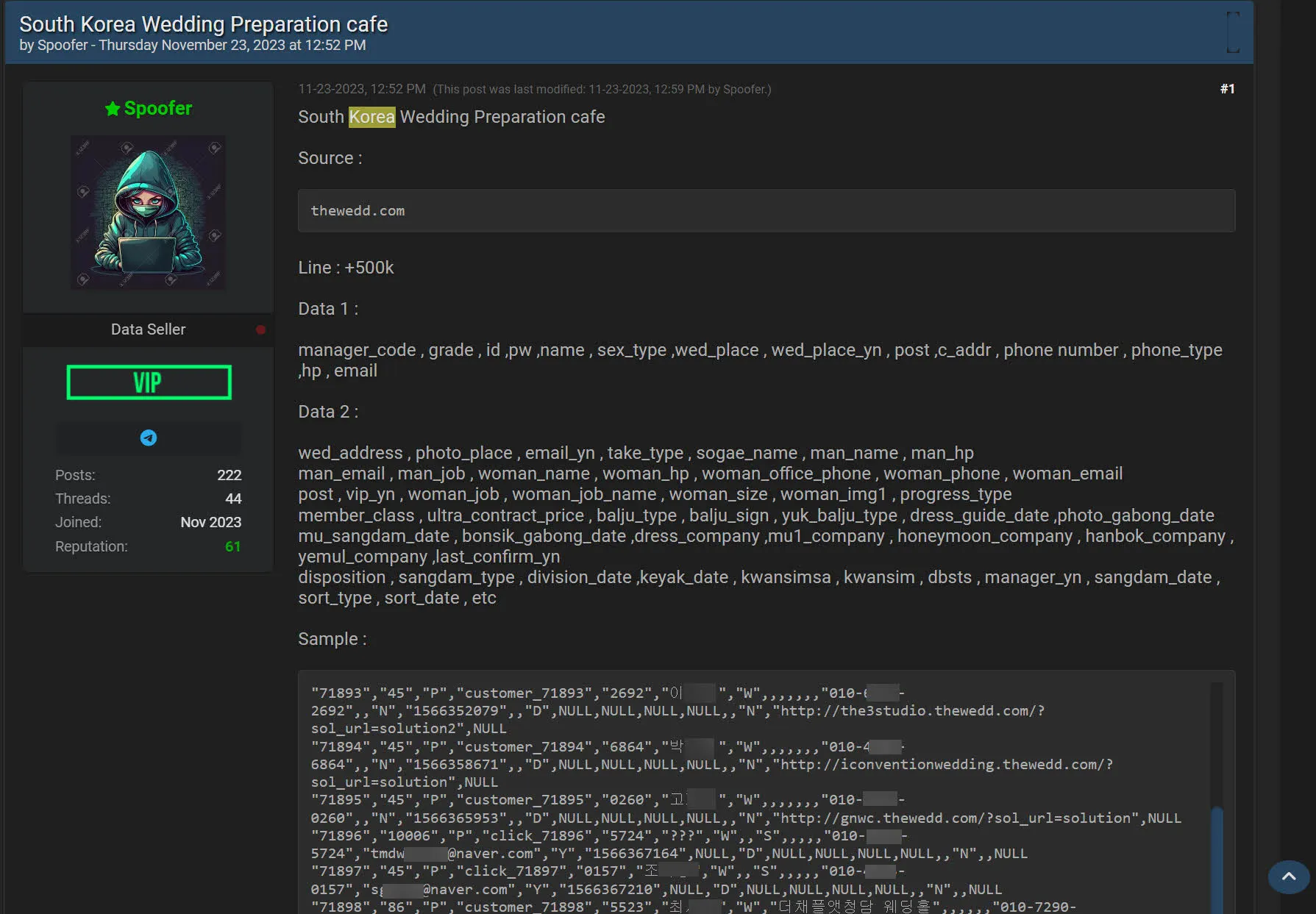The height and width of the screenshot is (914, 1316).
Task: Click the Data Seller user title
Action: [148, 329]
